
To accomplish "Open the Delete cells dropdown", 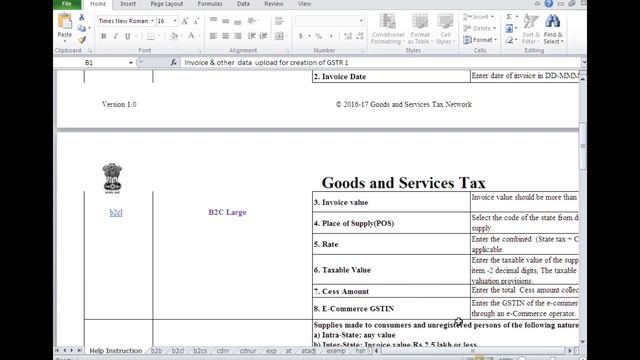I will point(480,28).
